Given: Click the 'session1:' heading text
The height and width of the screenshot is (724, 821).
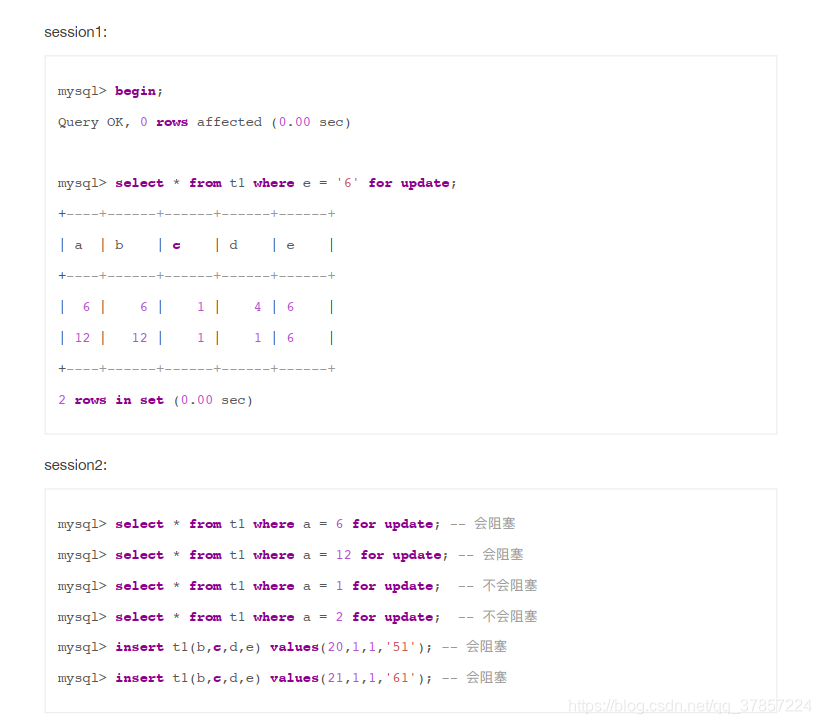Looking at the screenshot, I should click(x=75, y=32).
